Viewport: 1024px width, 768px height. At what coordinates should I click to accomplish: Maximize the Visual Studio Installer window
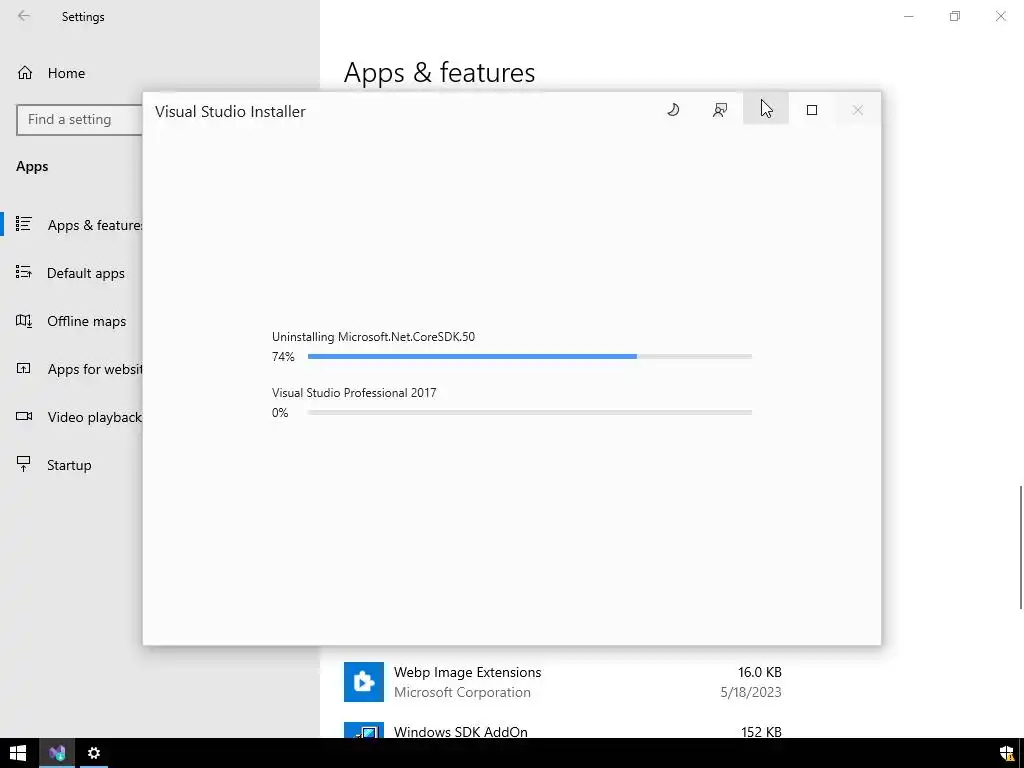point(812,110)
